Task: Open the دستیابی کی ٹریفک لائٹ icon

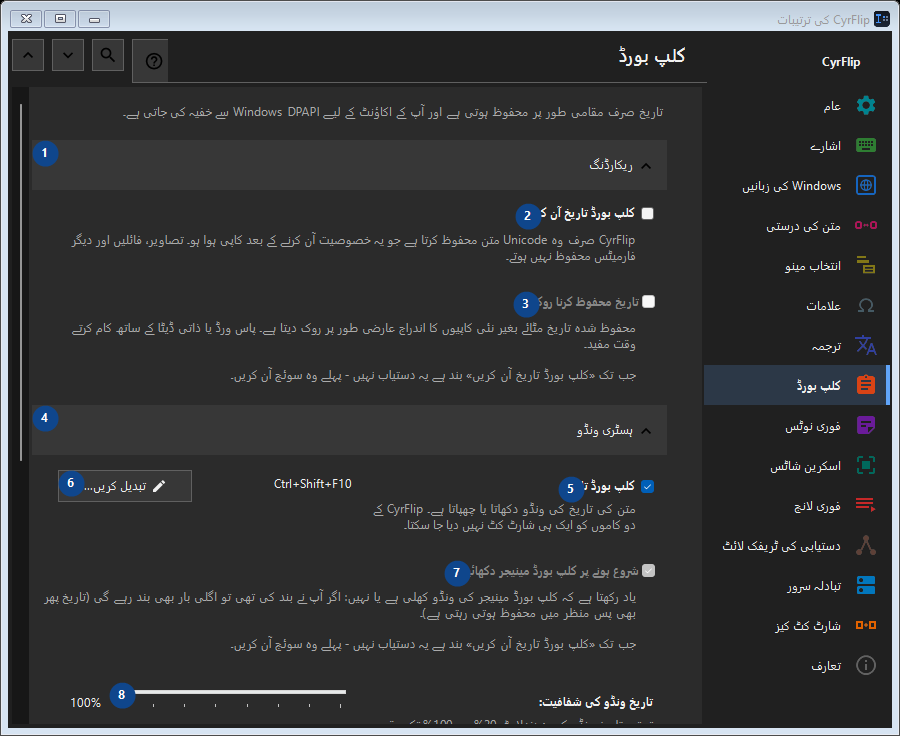Action: point(866,545)
